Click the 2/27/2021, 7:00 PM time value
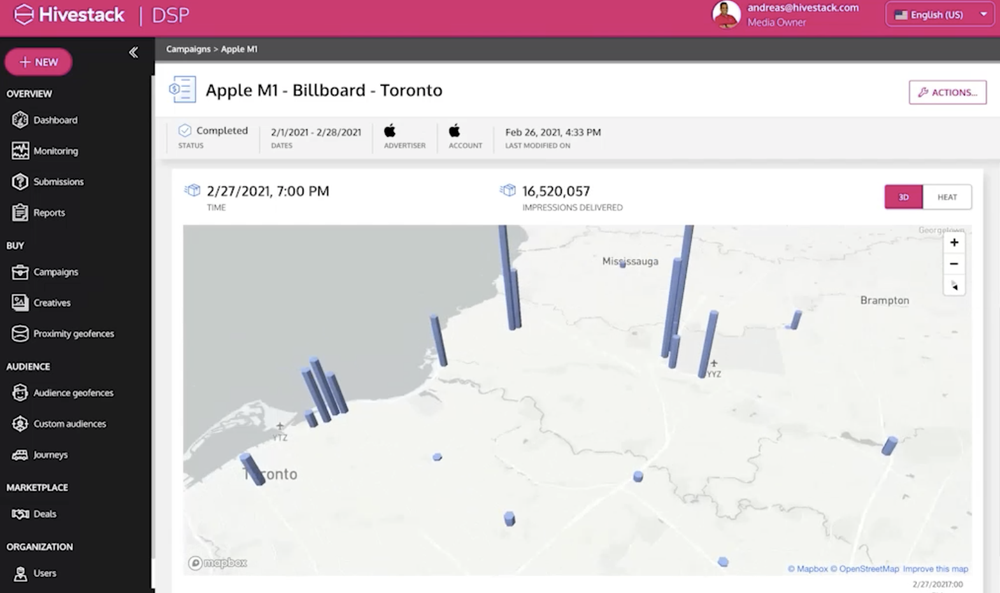This screenshot has width=1000, height=593. pyautogui.click(x=268, y=191)
